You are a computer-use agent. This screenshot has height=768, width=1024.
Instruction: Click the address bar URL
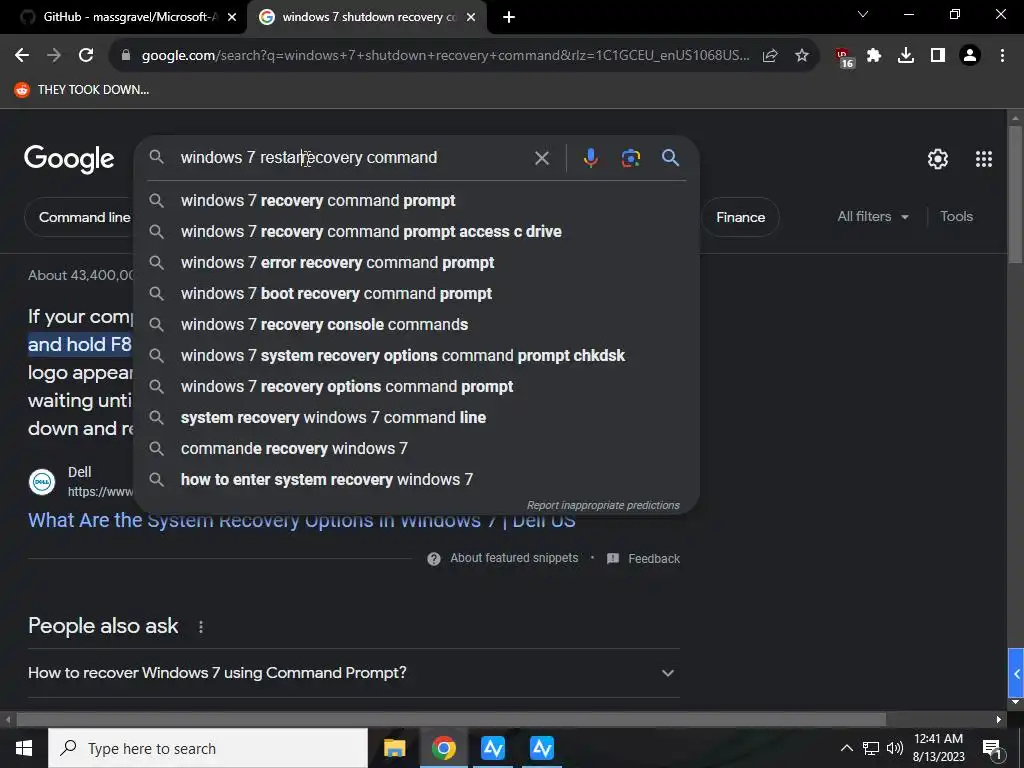pyautogui.click(x=445, y=56)
